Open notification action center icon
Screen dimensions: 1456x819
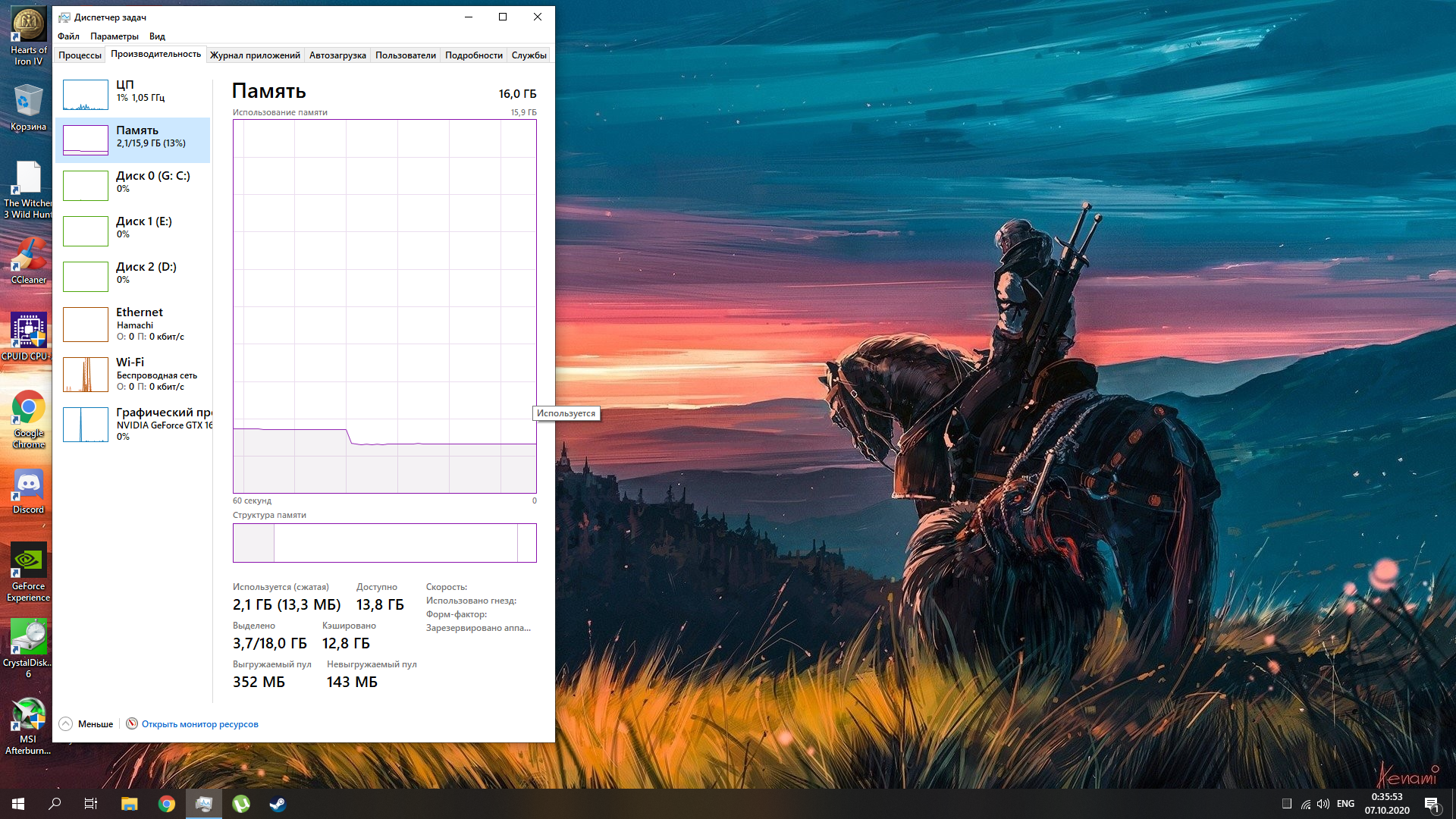(1432, 804)
